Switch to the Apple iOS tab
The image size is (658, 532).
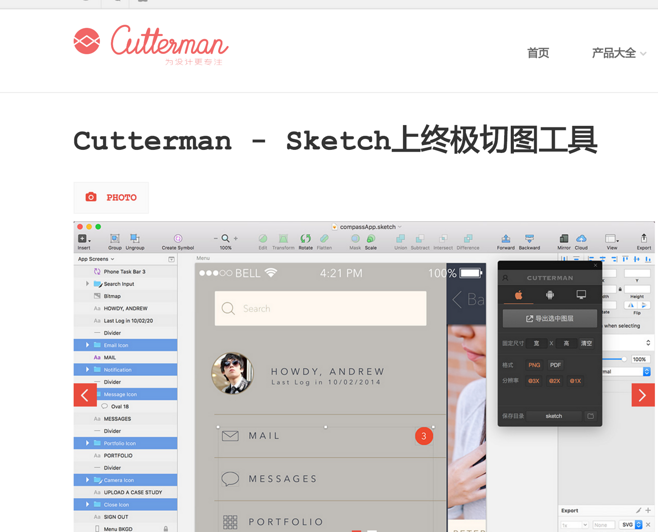coord(519,295)
